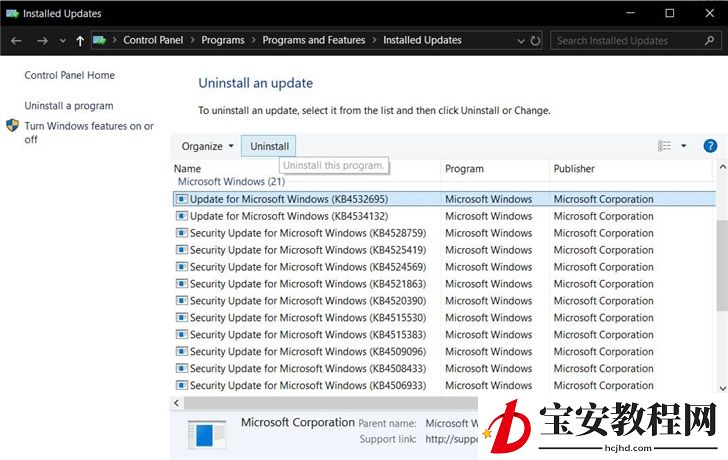Select Security Update KB4515383 row
The width and height of the screenshot is (728, 460).
tap(444, 335)
